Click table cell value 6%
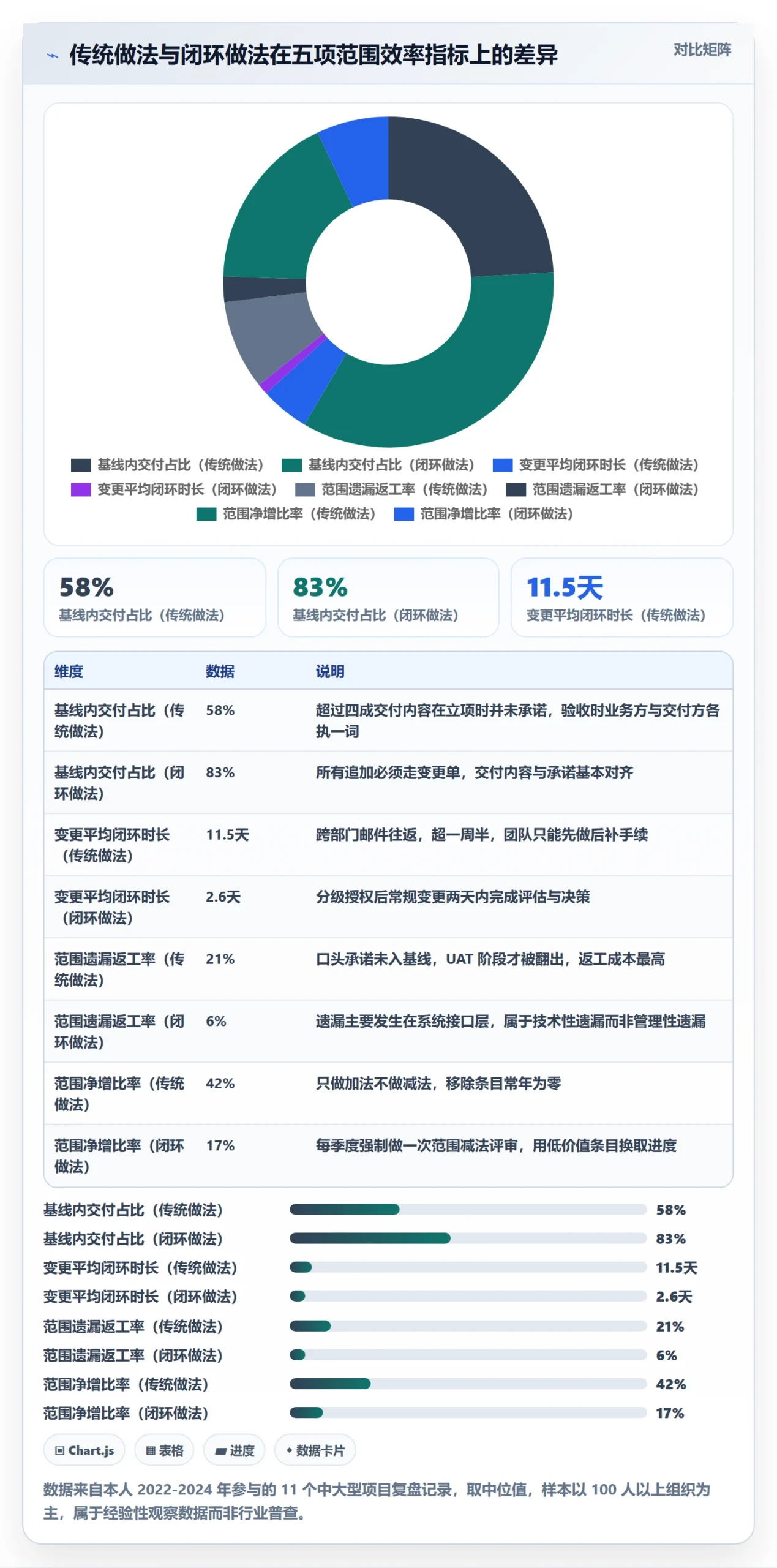Screen dimensions: 777x1568 (216, 1021)
